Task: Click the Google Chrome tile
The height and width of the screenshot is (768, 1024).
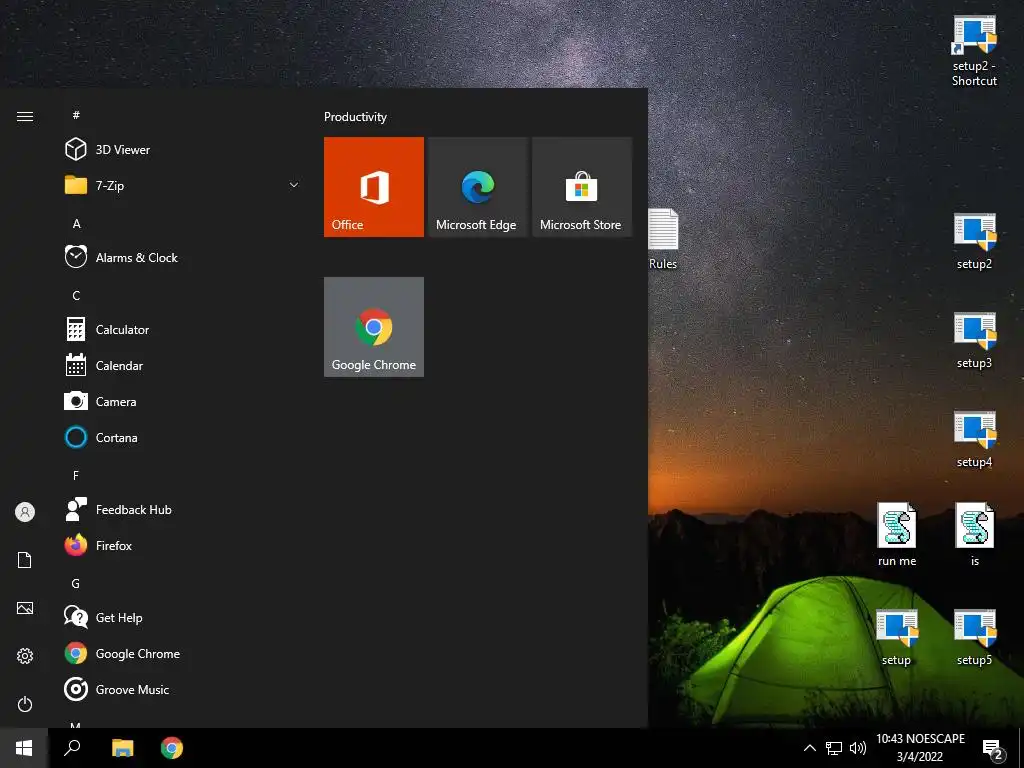Action: click(374, 327)
